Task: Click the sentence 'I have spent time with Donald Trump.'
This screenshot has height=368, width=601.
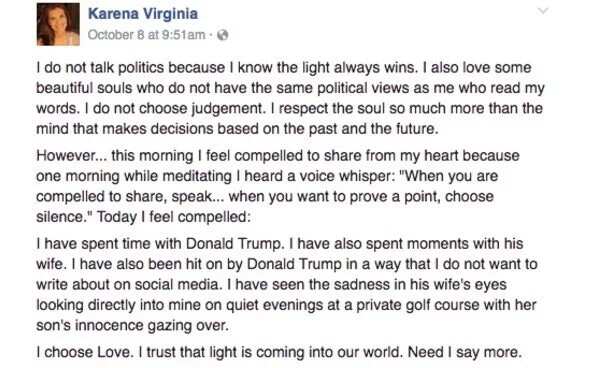Action: click(159, 244)
